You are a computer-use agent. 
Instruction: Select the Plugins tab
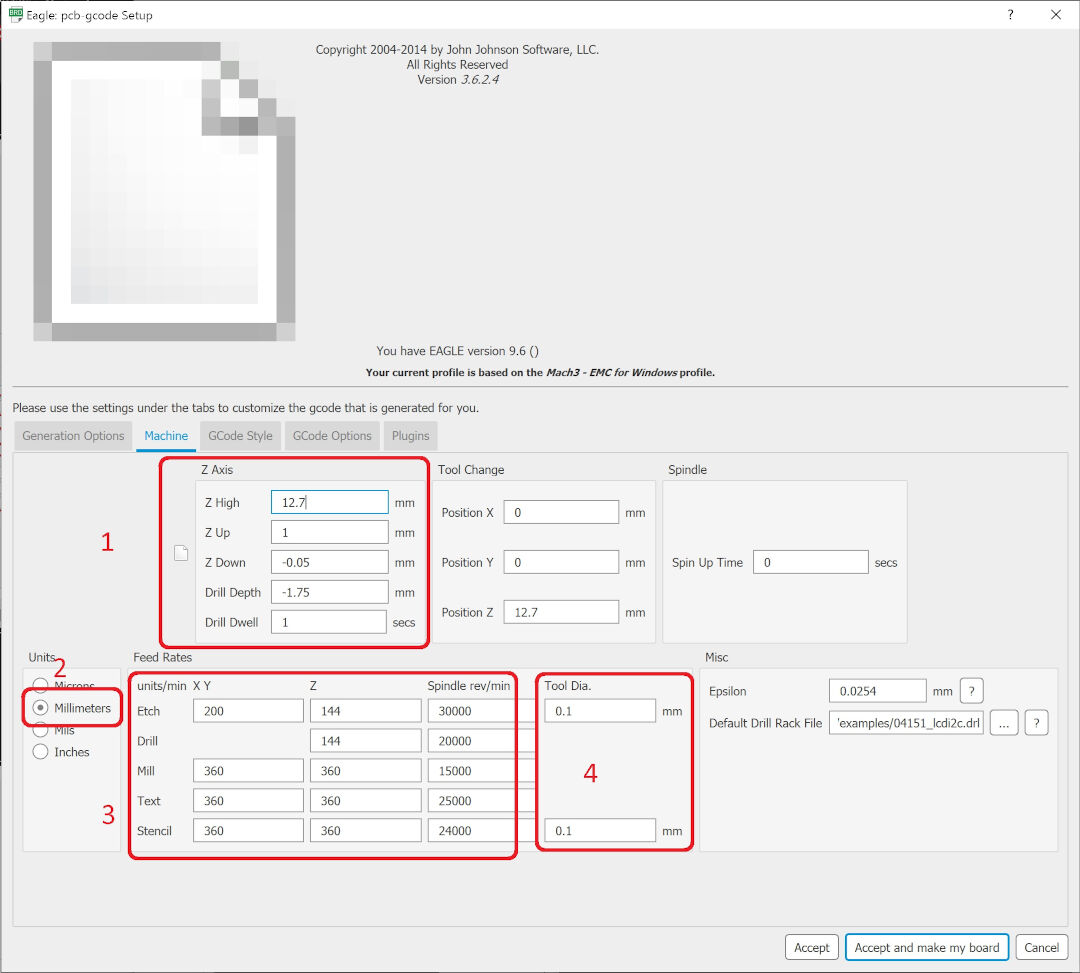point(410,436)
